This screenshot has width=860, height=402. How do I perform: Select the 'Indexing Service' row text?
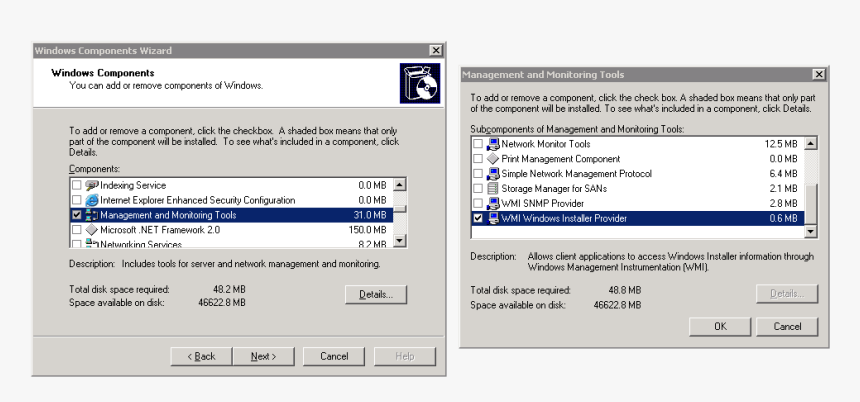133,185
